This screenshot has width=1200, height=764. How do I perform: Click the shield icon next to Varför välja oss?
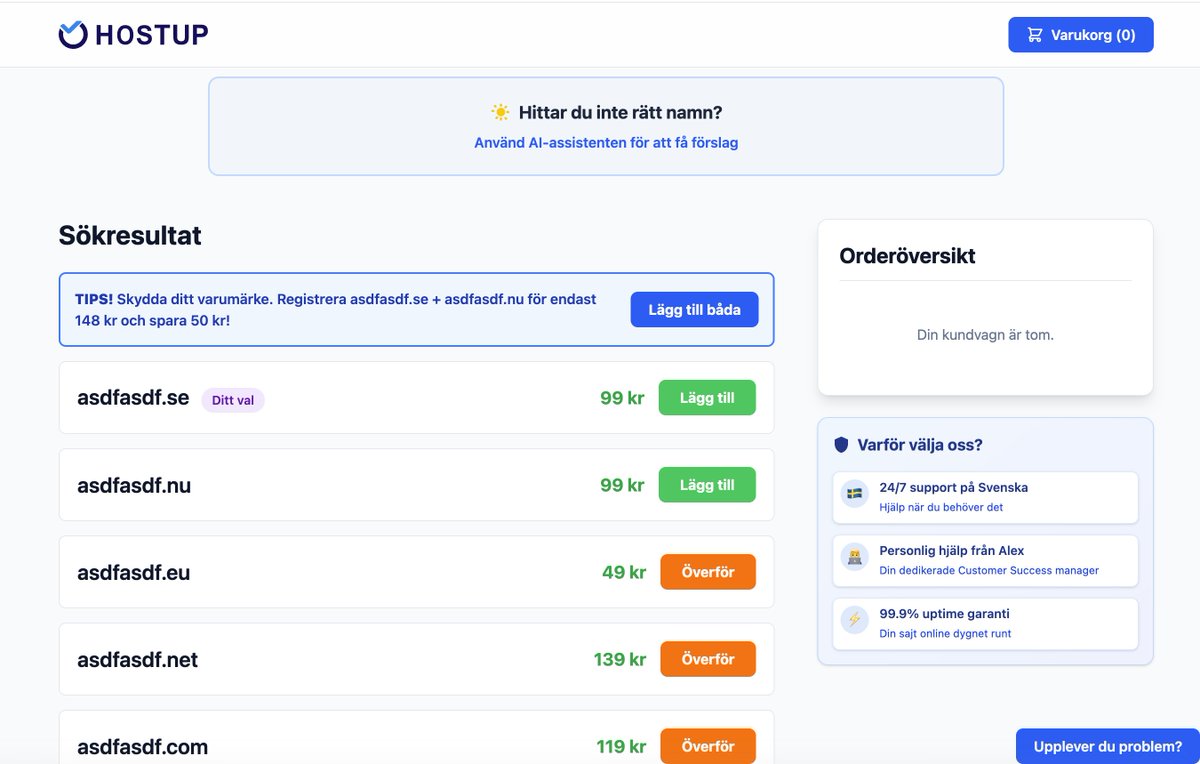(841, 445)
